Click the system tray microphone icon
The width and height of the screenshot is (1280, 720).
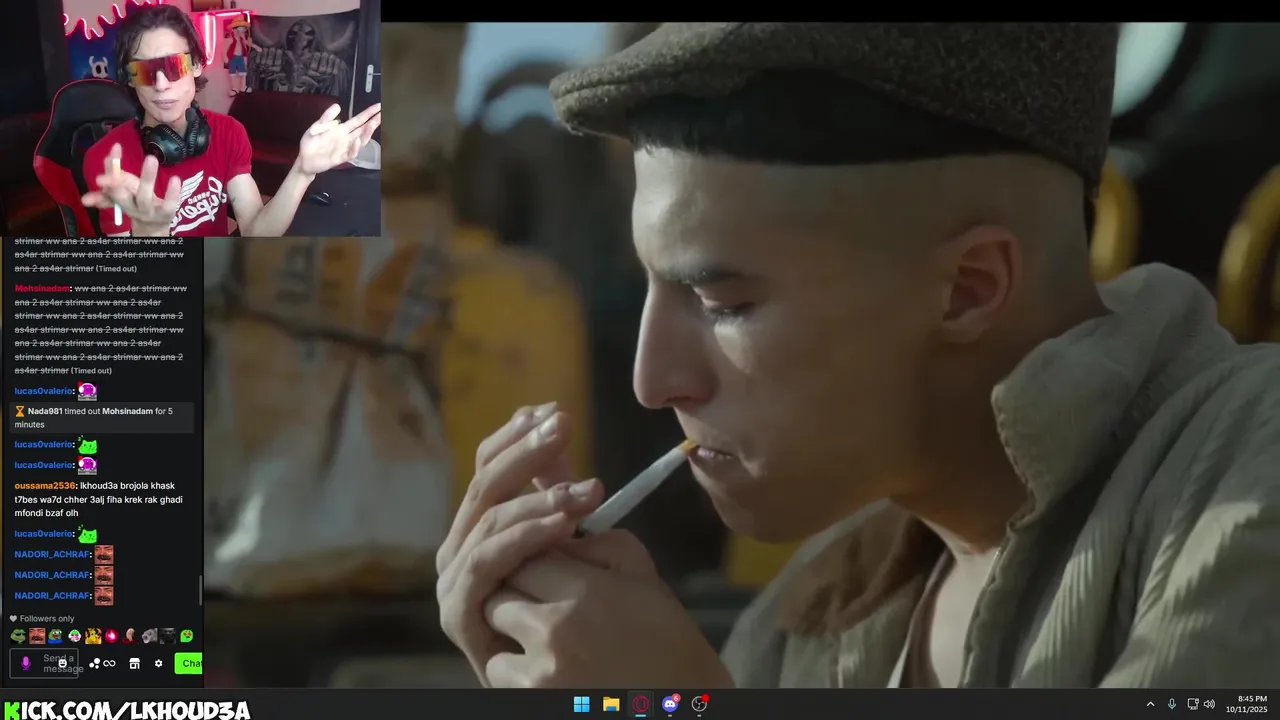point(1171,704)
